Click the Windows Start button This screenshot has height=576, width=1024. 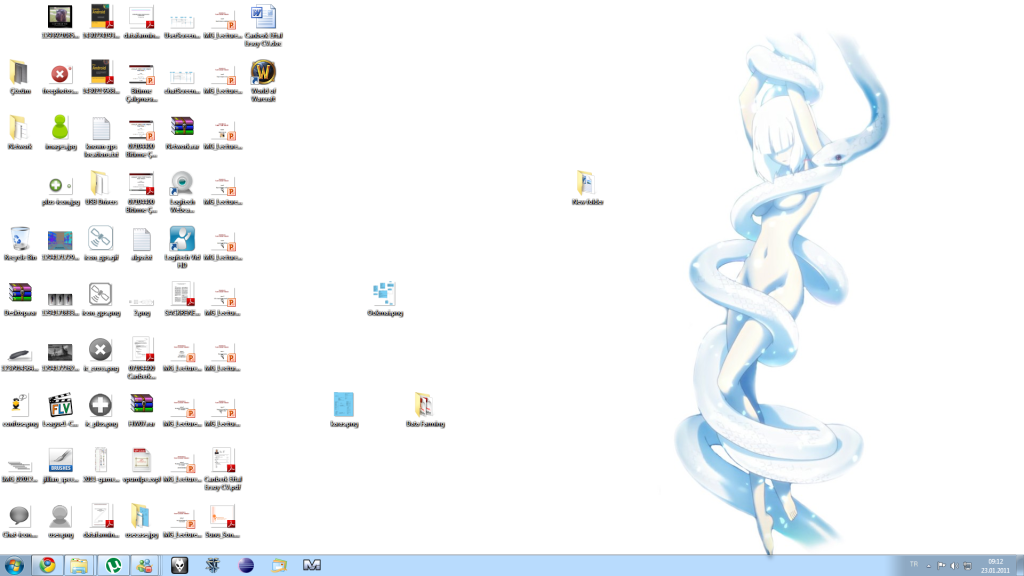(x=14, y=565)
